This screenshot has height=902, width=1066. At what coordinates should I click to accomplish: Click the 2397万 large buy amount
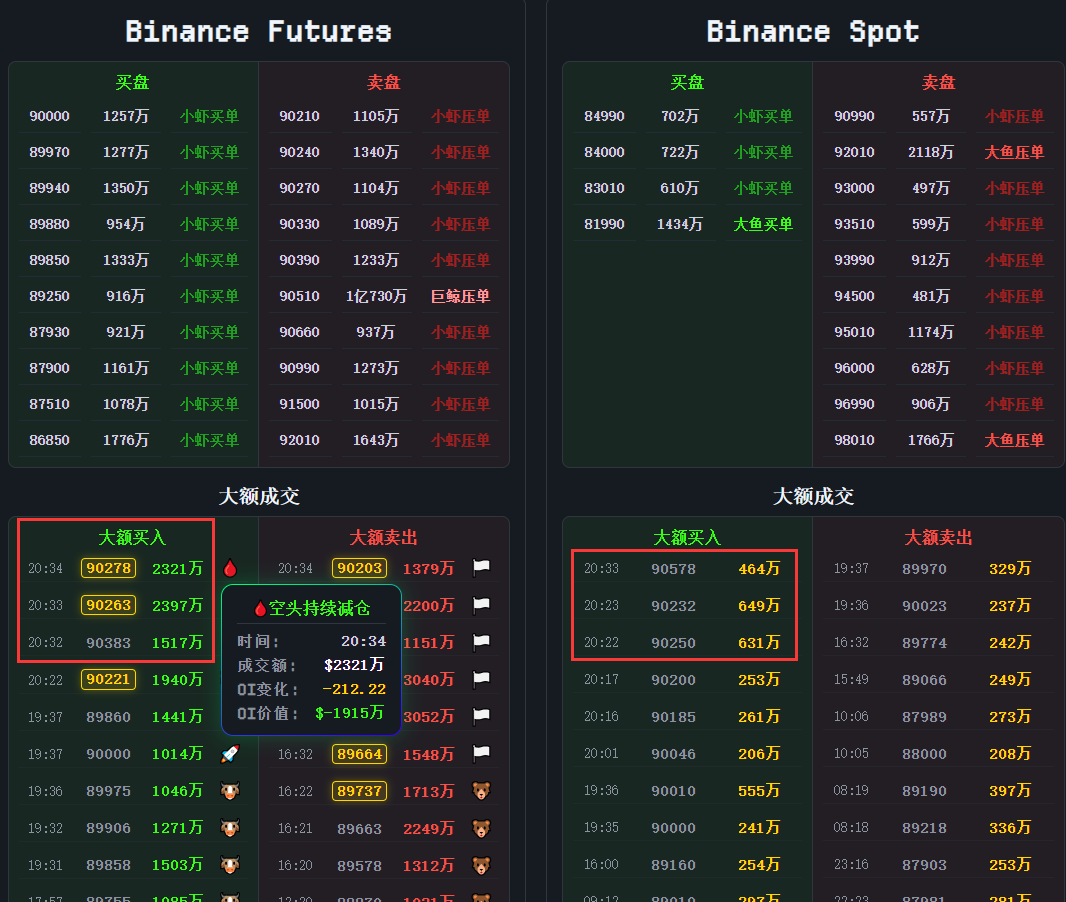point(177,606)
